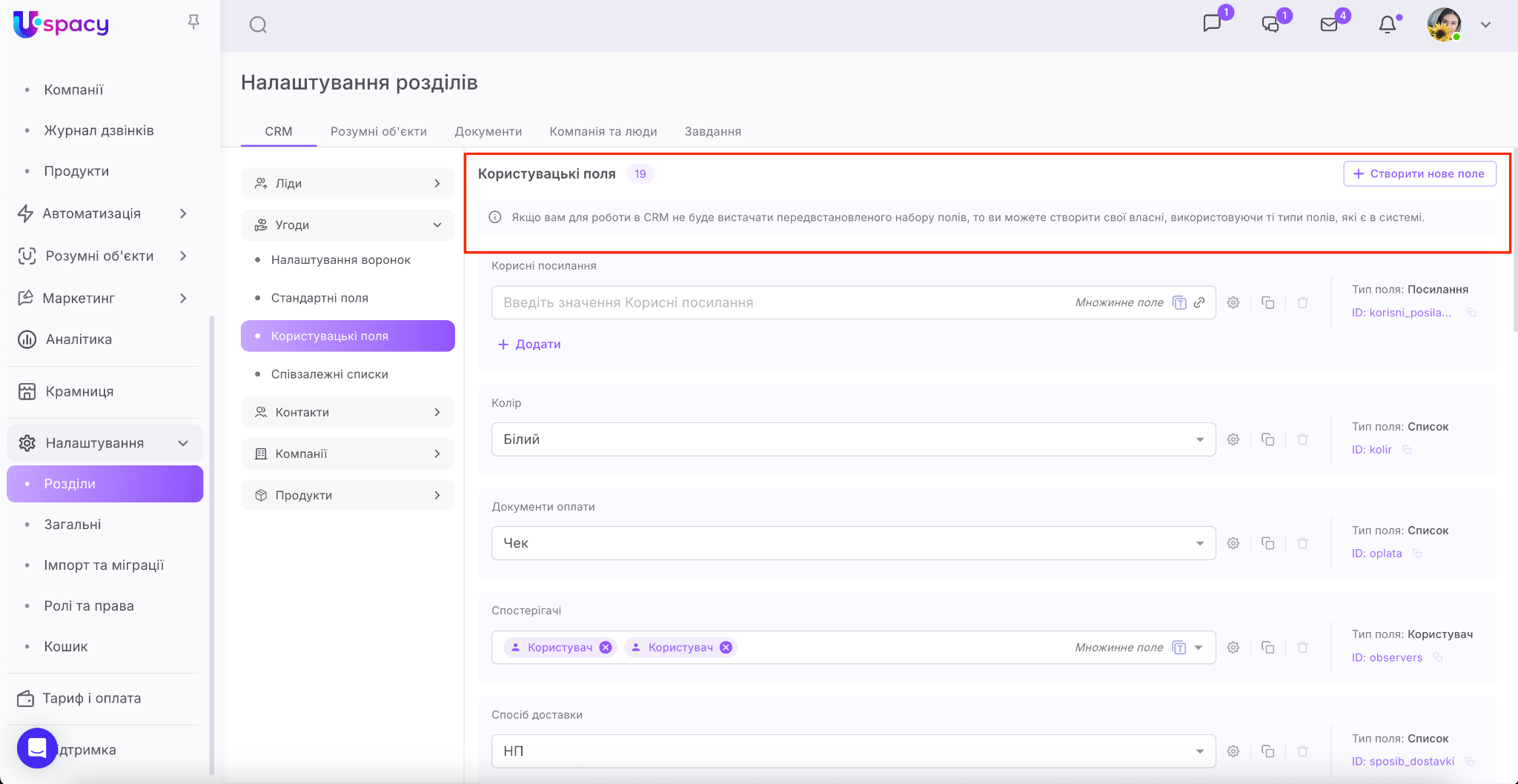Open the Колір dropdown showing Білий
1518x784 pixels.
(852, 439)
